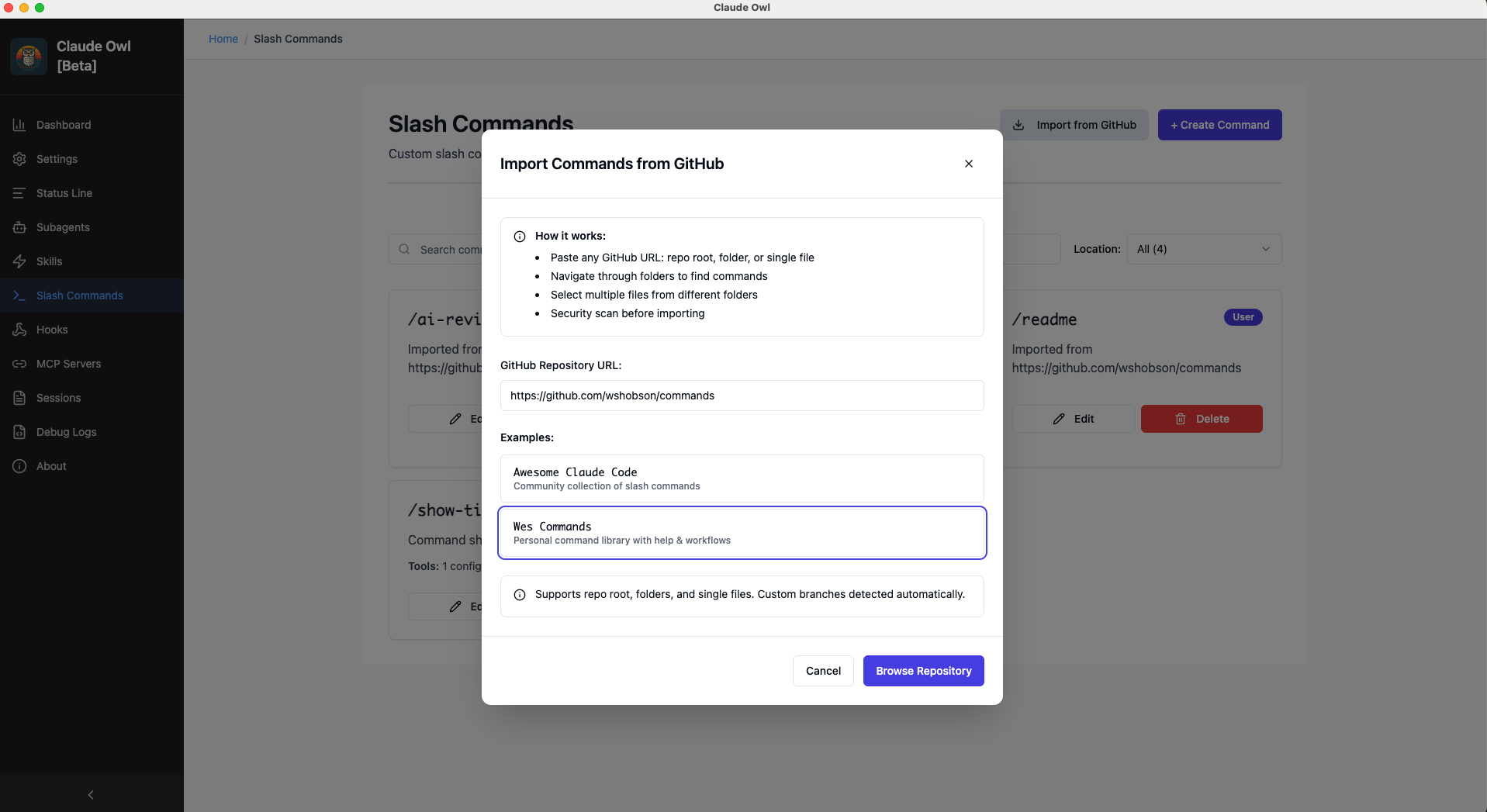Open the Hooks section
Image resolution: width=1487 pixels, height=812 pixels.
pyautogui.click(x=50, y=330)
